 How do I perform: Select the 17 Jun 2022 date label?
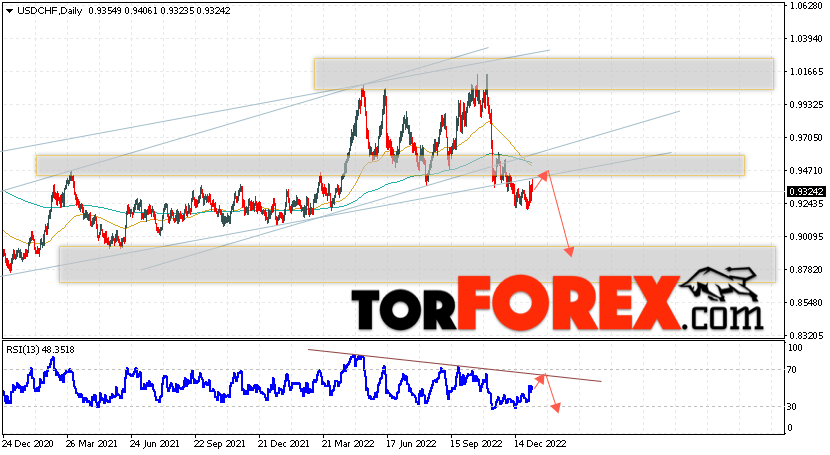pos(412,443)
